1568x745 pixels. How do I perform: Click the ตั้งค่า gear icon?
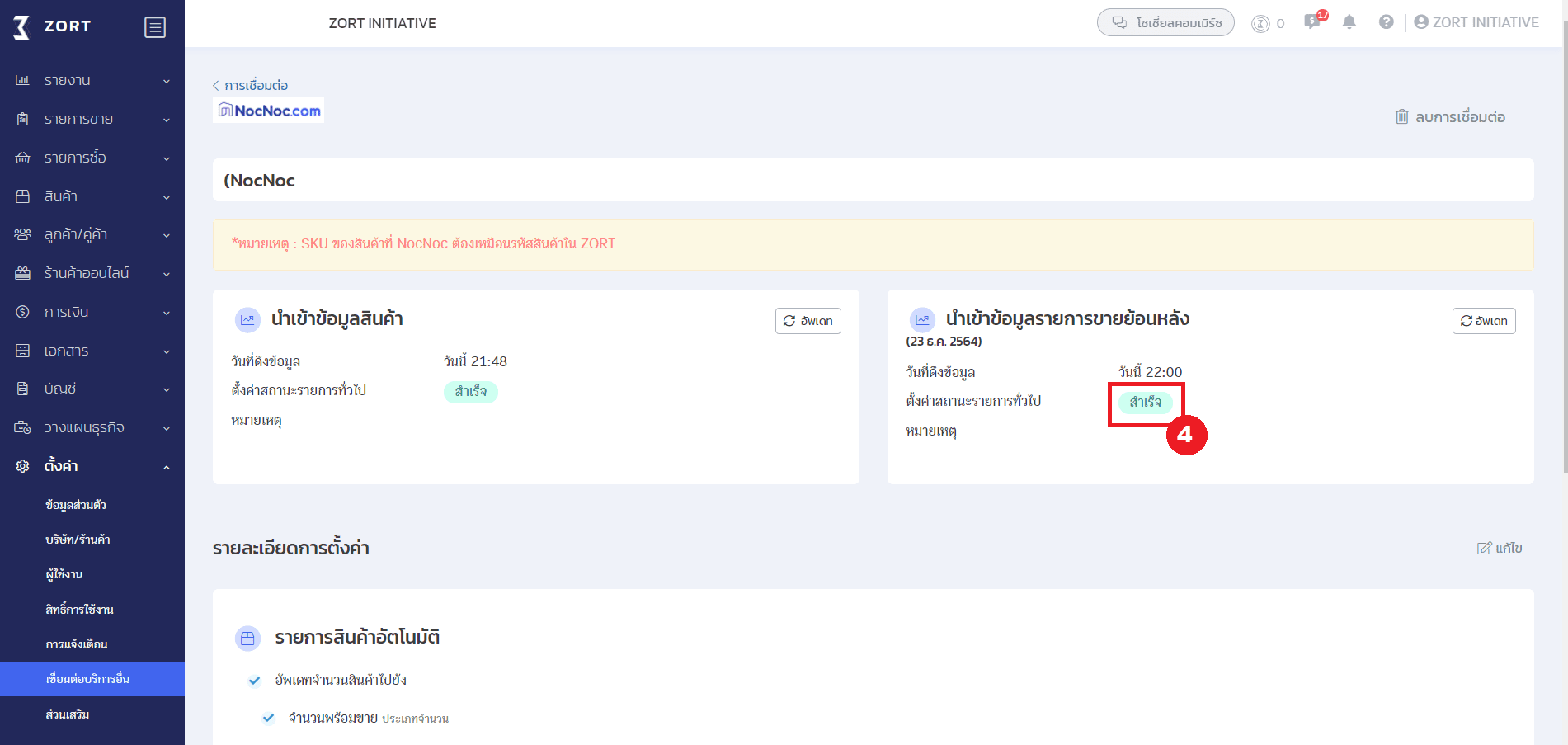(22, 466)
